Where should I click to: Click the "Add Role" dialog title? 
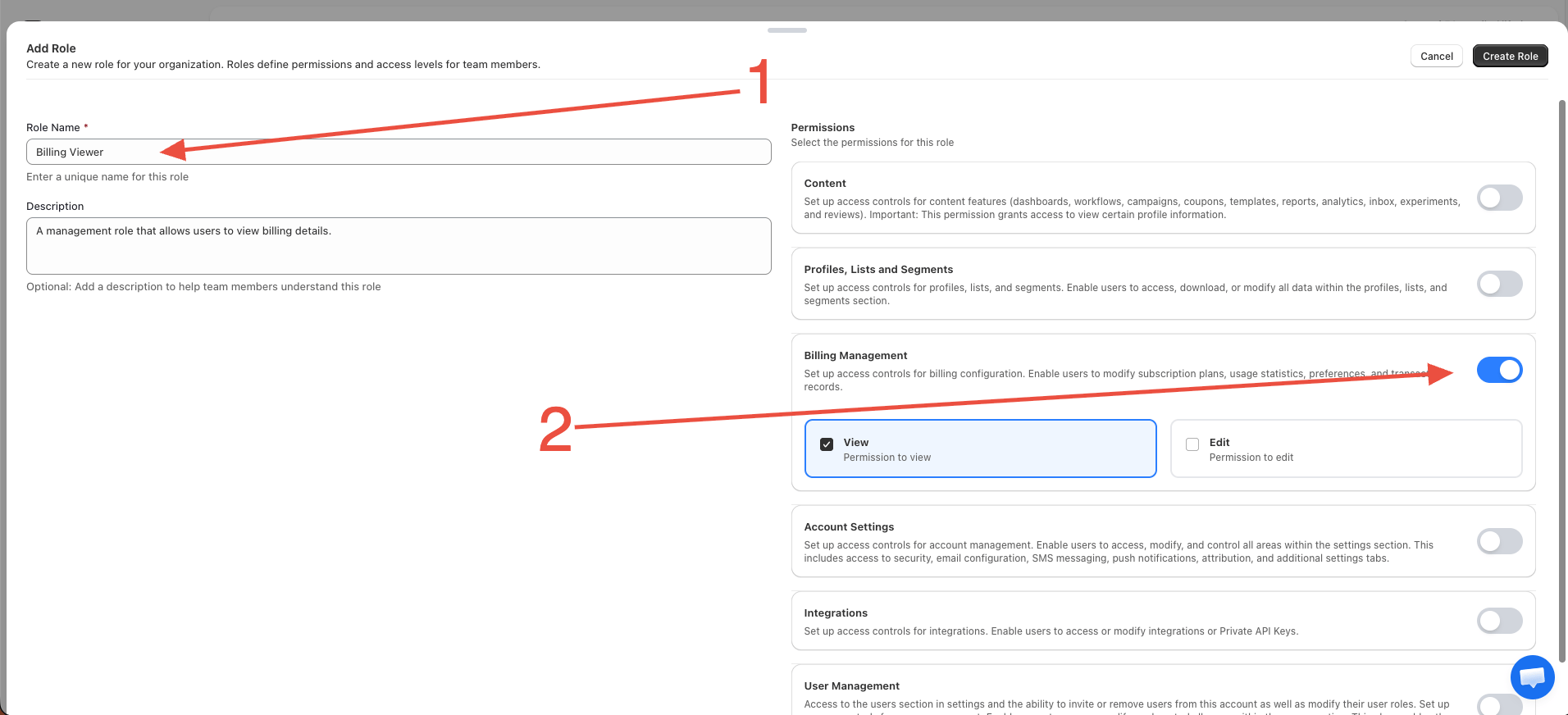pos(51,48)
